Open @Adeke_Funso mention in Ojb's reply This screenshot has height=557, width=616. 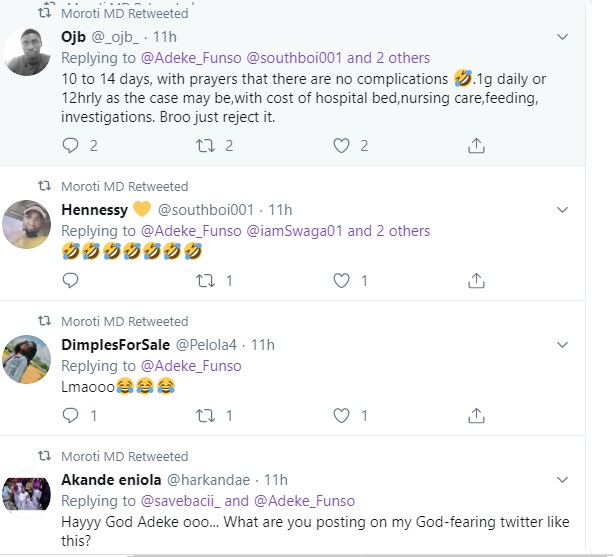[190, 57]
